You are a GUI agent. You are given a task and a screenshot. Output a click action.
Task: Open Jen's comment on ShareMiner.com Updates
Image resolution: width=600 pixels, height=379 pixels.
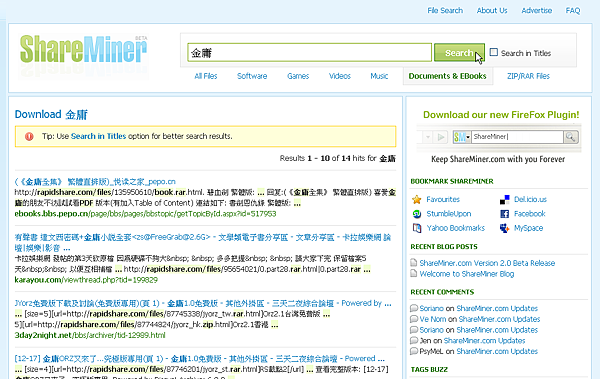484,340
